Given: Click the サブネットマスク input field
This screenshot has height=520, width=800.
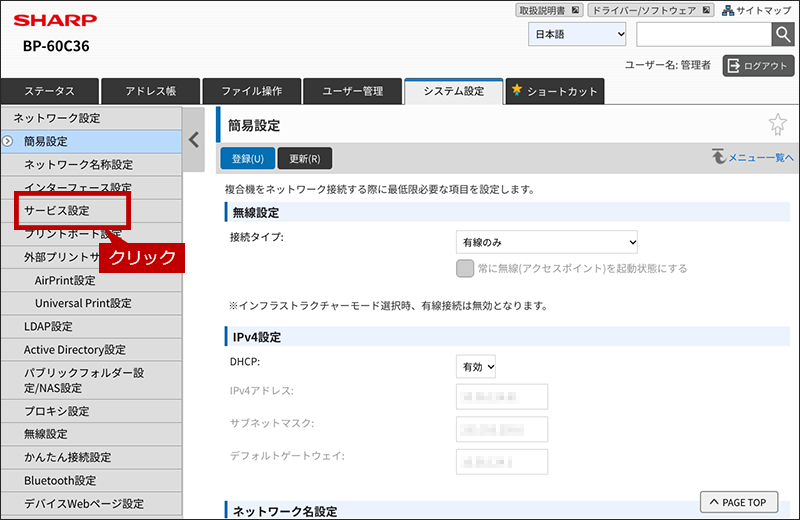Looking at the screenshot, I should point(502,429).
